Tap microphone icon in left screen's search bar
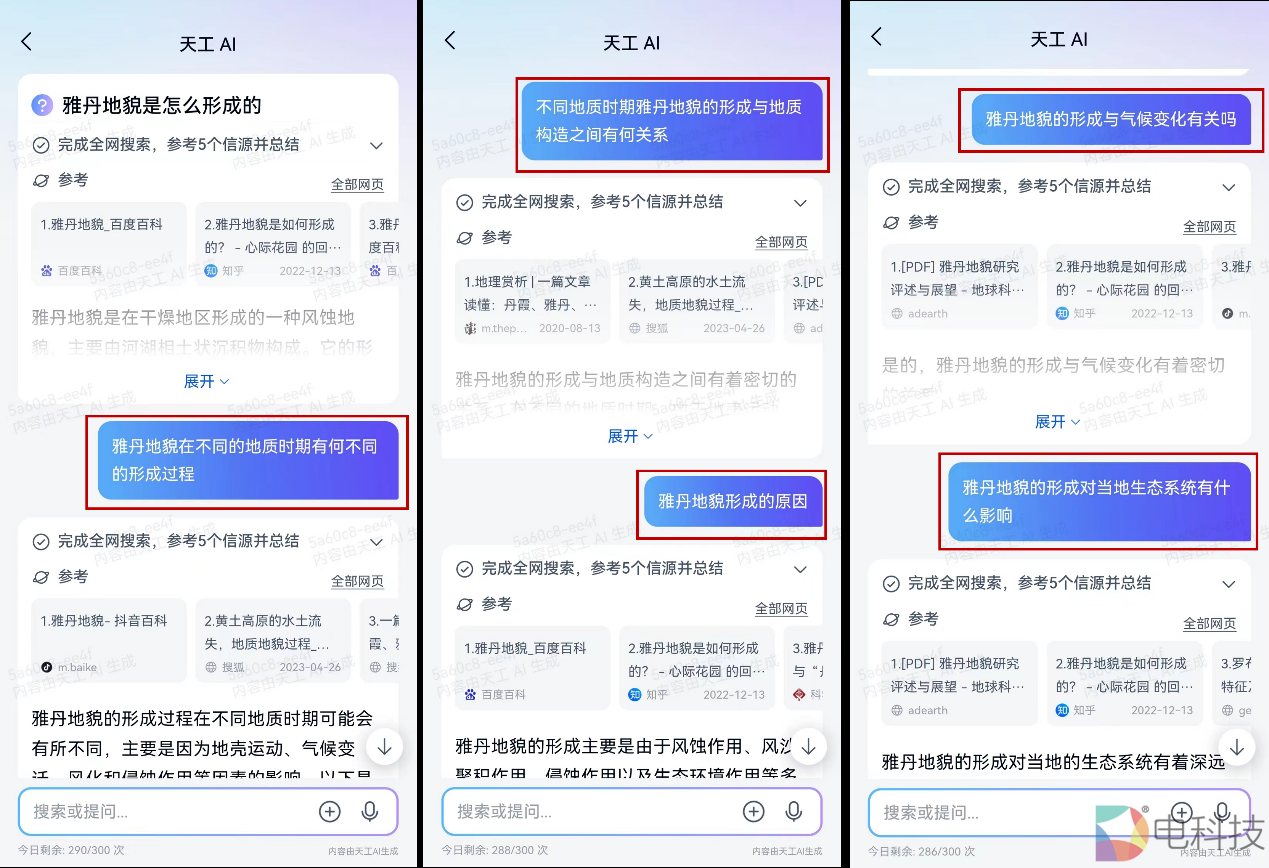The image size is (1269, 868). 370,811
